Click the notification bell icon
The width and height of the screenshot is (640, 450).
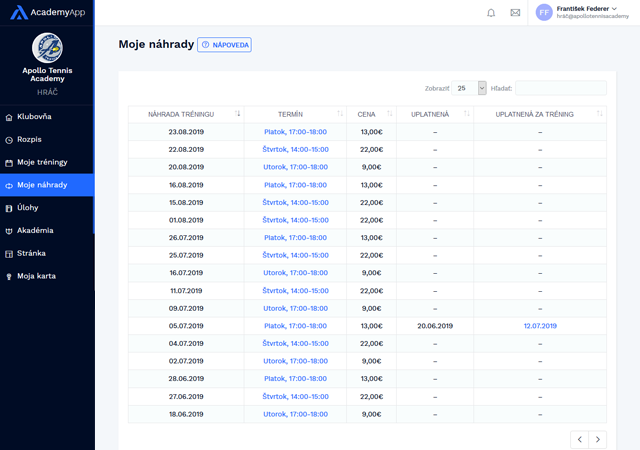tap(491, 13)
